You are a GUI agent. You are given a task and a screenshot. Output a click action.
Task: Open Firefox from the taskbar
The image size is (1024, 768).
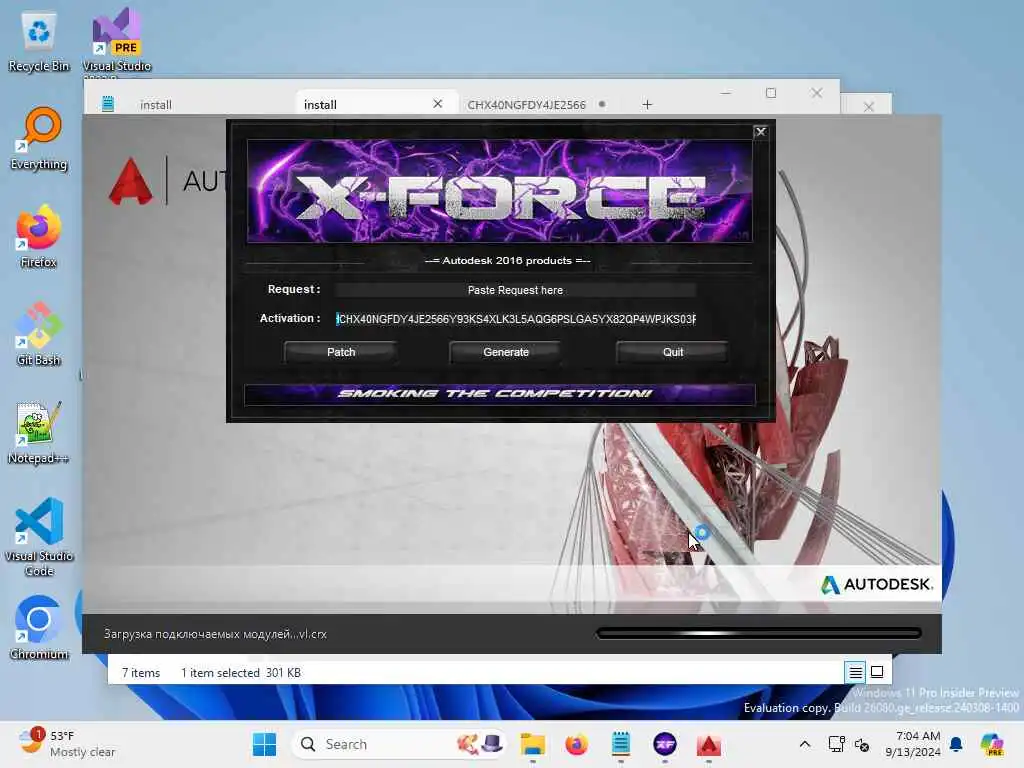(x=576, y=744)
